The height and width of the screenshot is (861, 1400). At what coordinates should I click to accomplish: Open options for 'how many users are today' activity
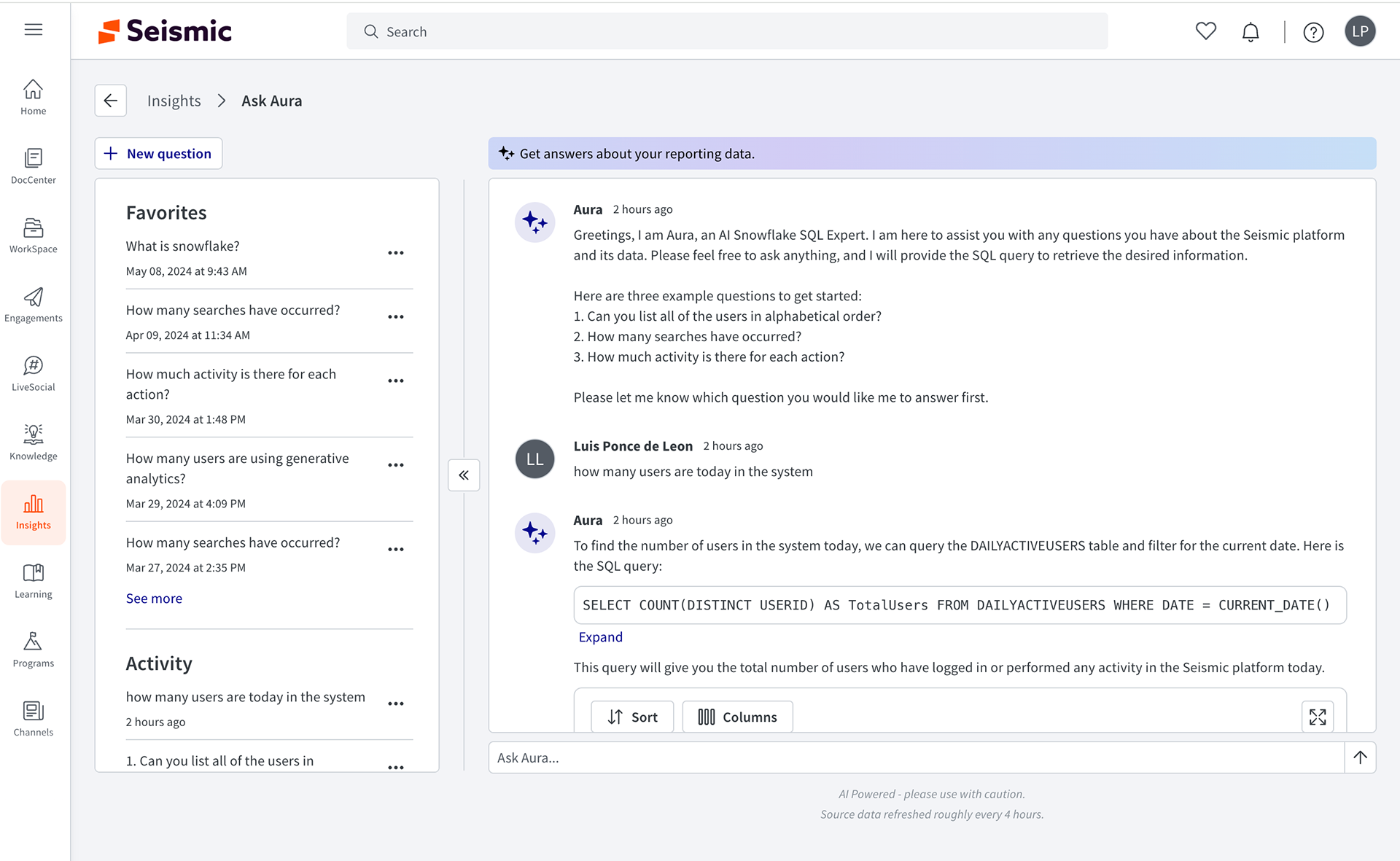pyautogui.click(x=396, y=704)
